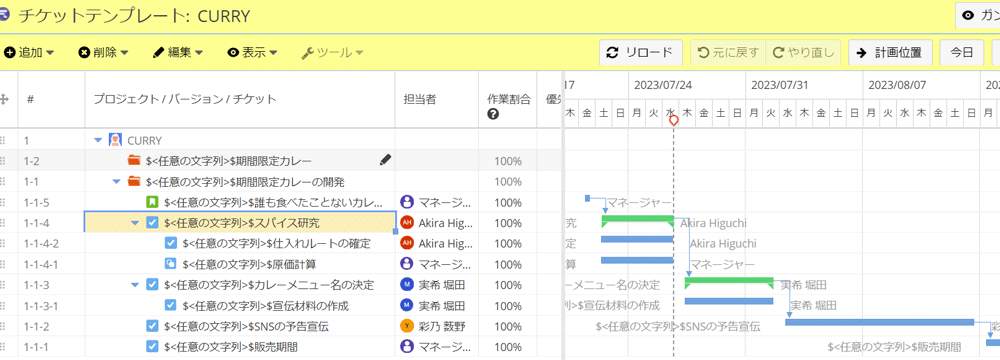Click the pencil edit icon on row 1-2
The image size is (1000, 360).
(385, 160)
